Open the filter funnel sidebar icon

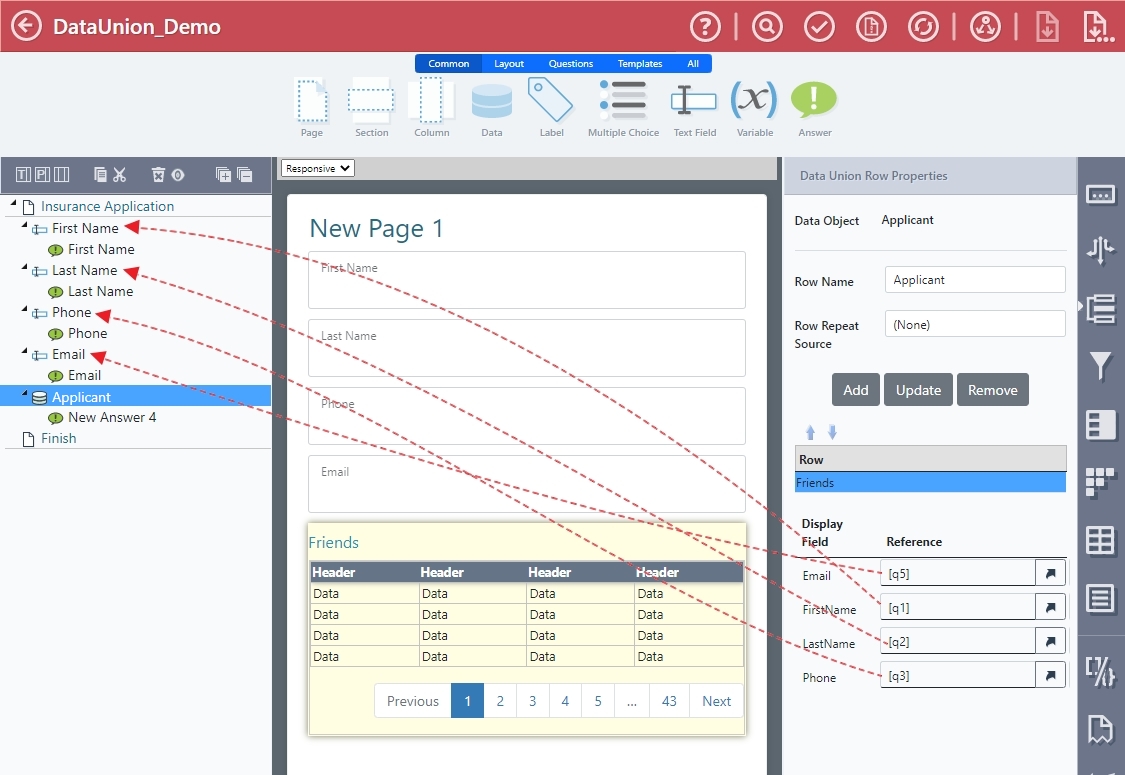[1101, 365]
